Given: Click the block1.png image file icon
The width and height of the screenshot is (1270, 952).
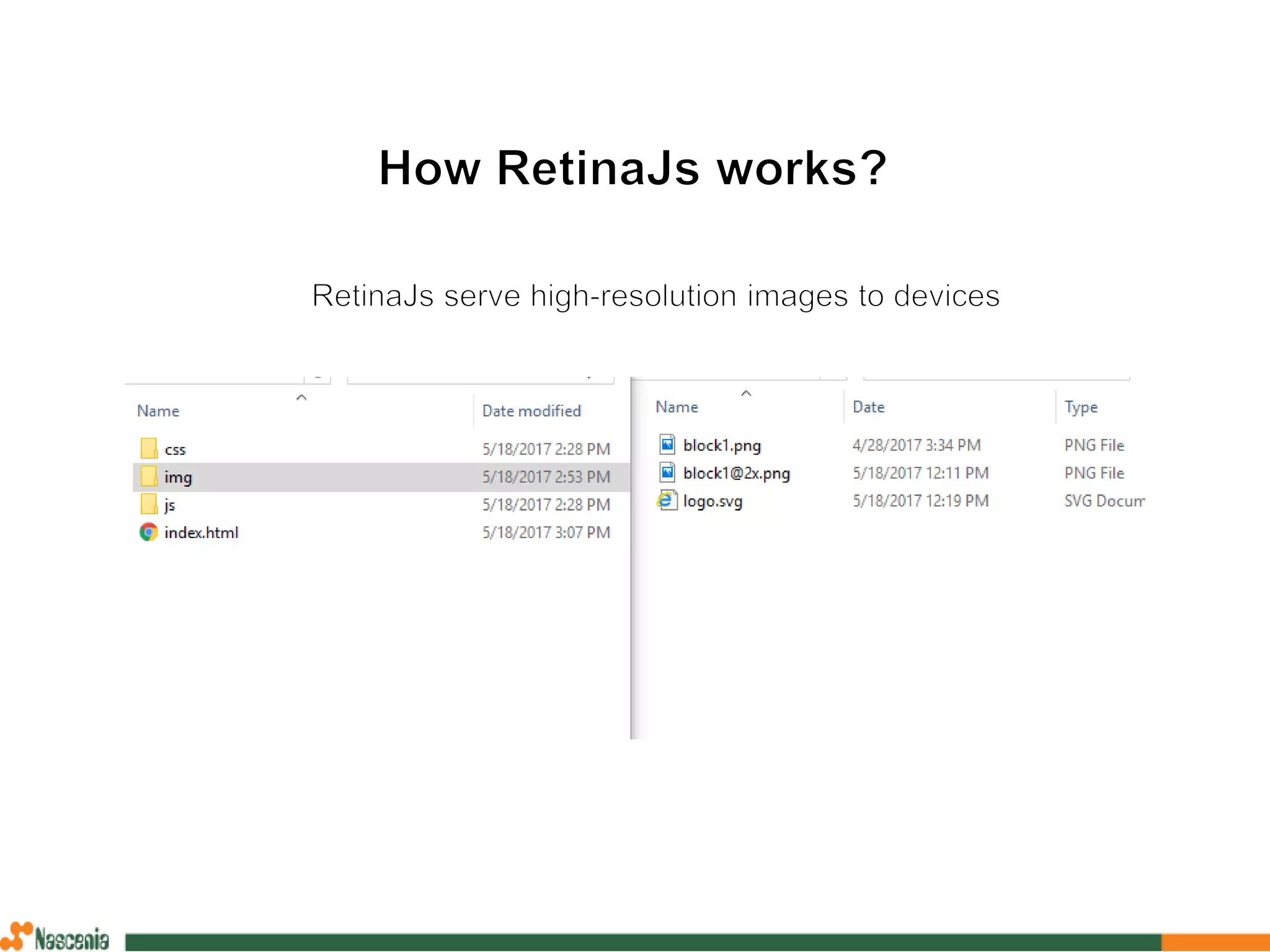Looking at the screenshot, I should [x=667, y=444].
